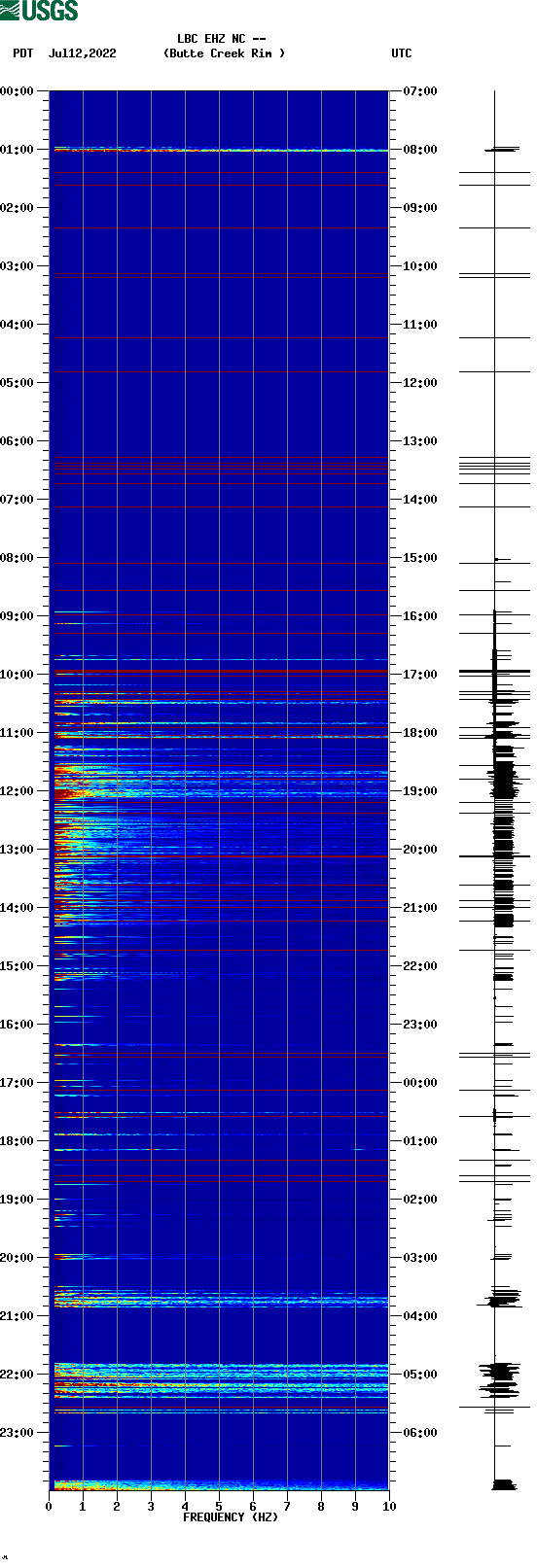Click the PDT time label '18:00'
Viewport: 537px width, 1568px height.
click(18, 1141)
